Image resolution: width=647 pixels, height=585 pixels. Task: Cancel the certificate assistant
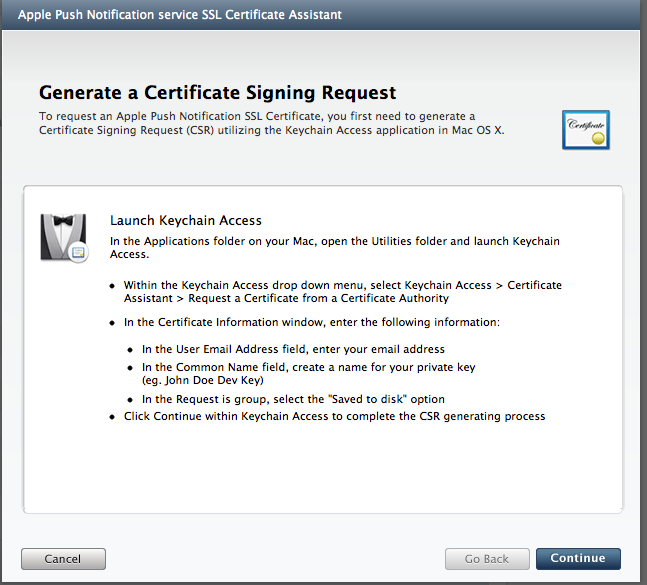(63, 559)
